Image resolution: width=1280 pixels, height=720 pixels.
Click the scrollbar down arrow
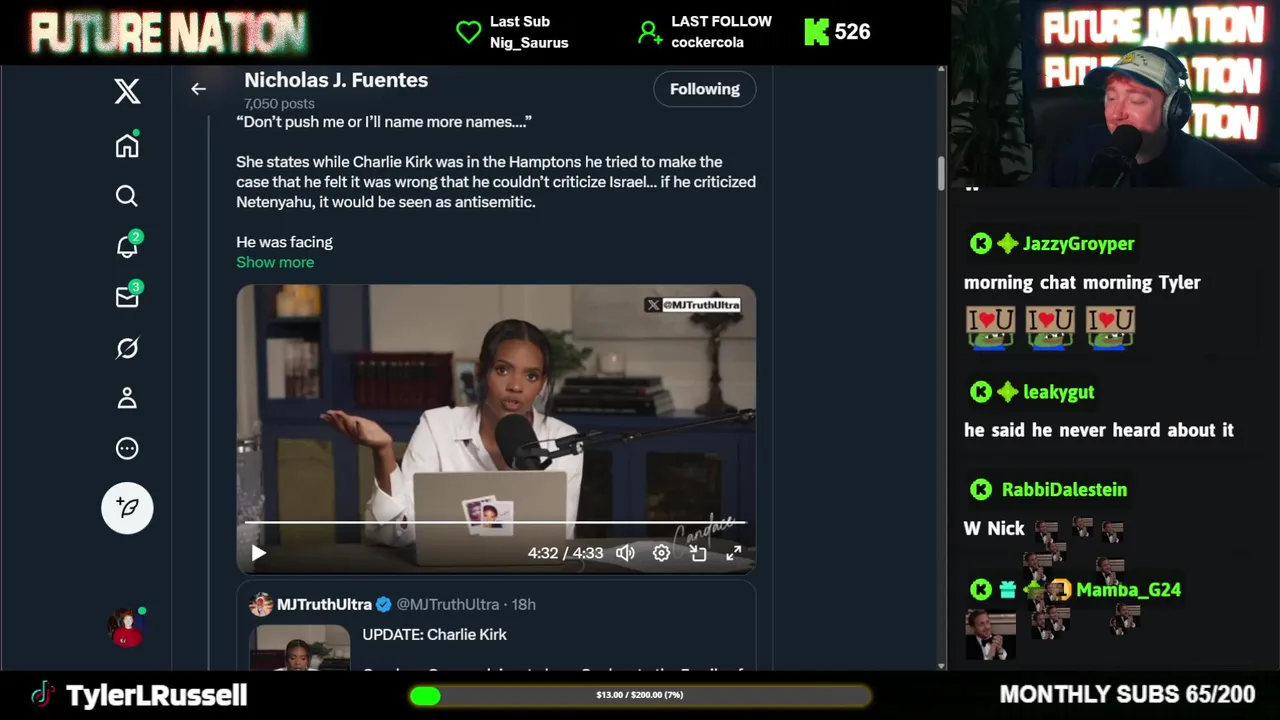click(x=941, y=665)
